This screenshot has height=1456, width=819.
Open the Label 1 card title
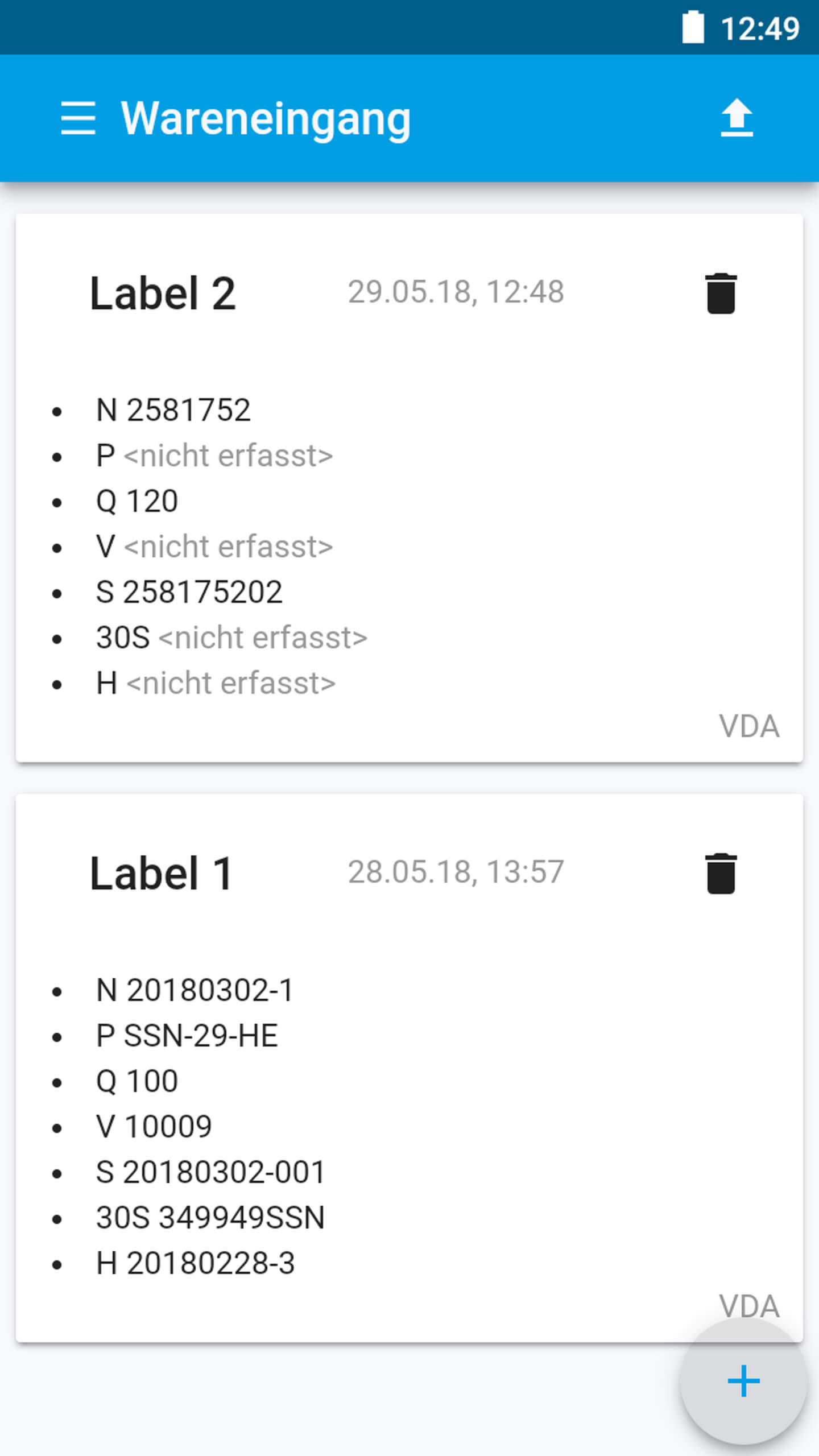pos(162,874)
